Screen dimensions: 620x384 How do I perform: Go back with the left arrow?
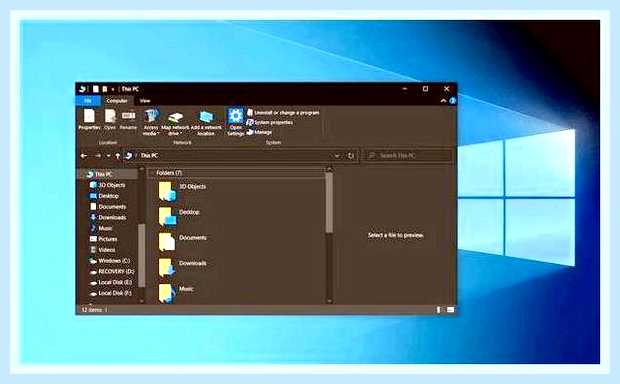(84, 156)
